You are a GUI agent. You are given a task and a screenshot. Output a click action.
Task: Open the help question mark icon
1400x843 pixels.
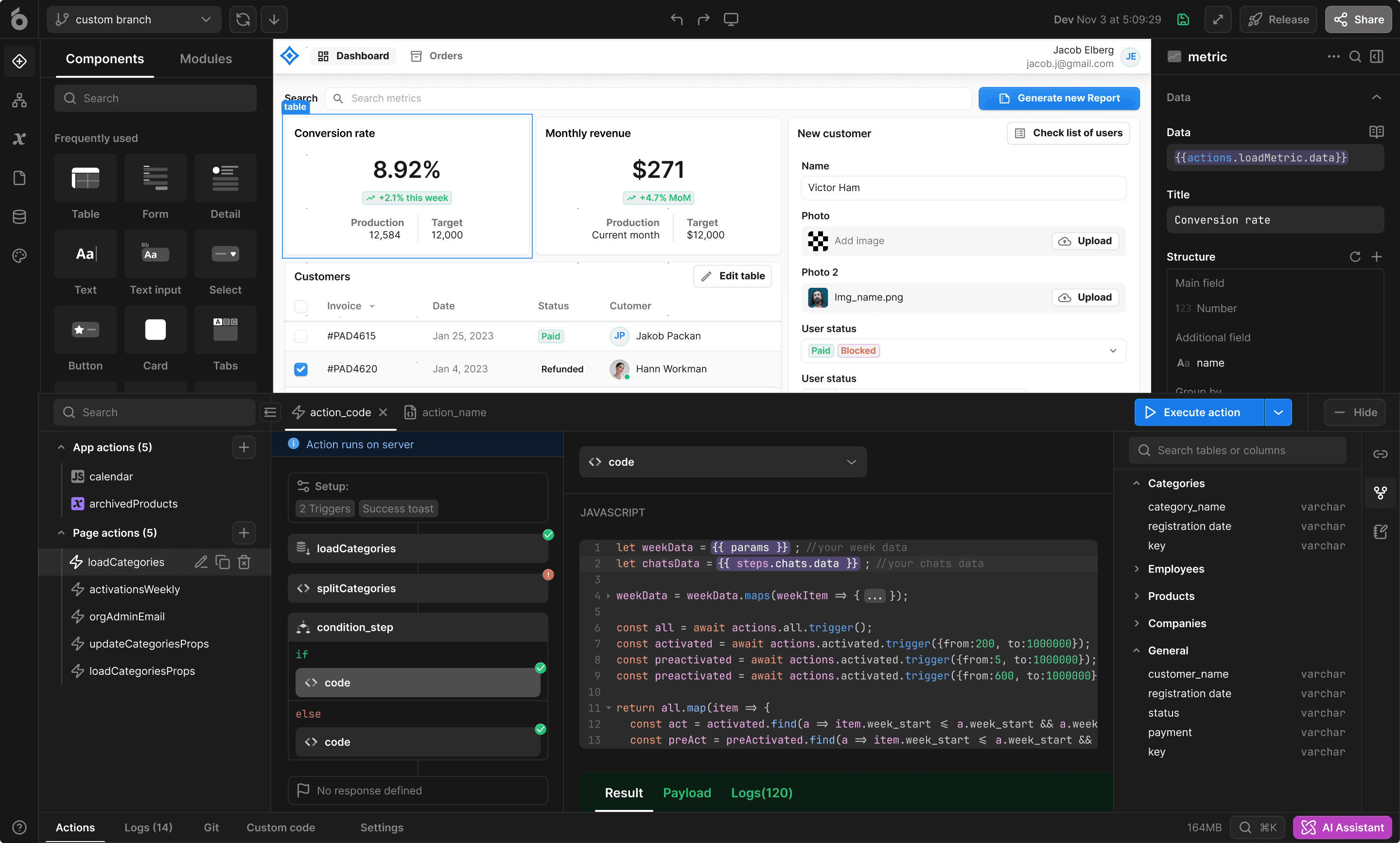coord(19,827)
